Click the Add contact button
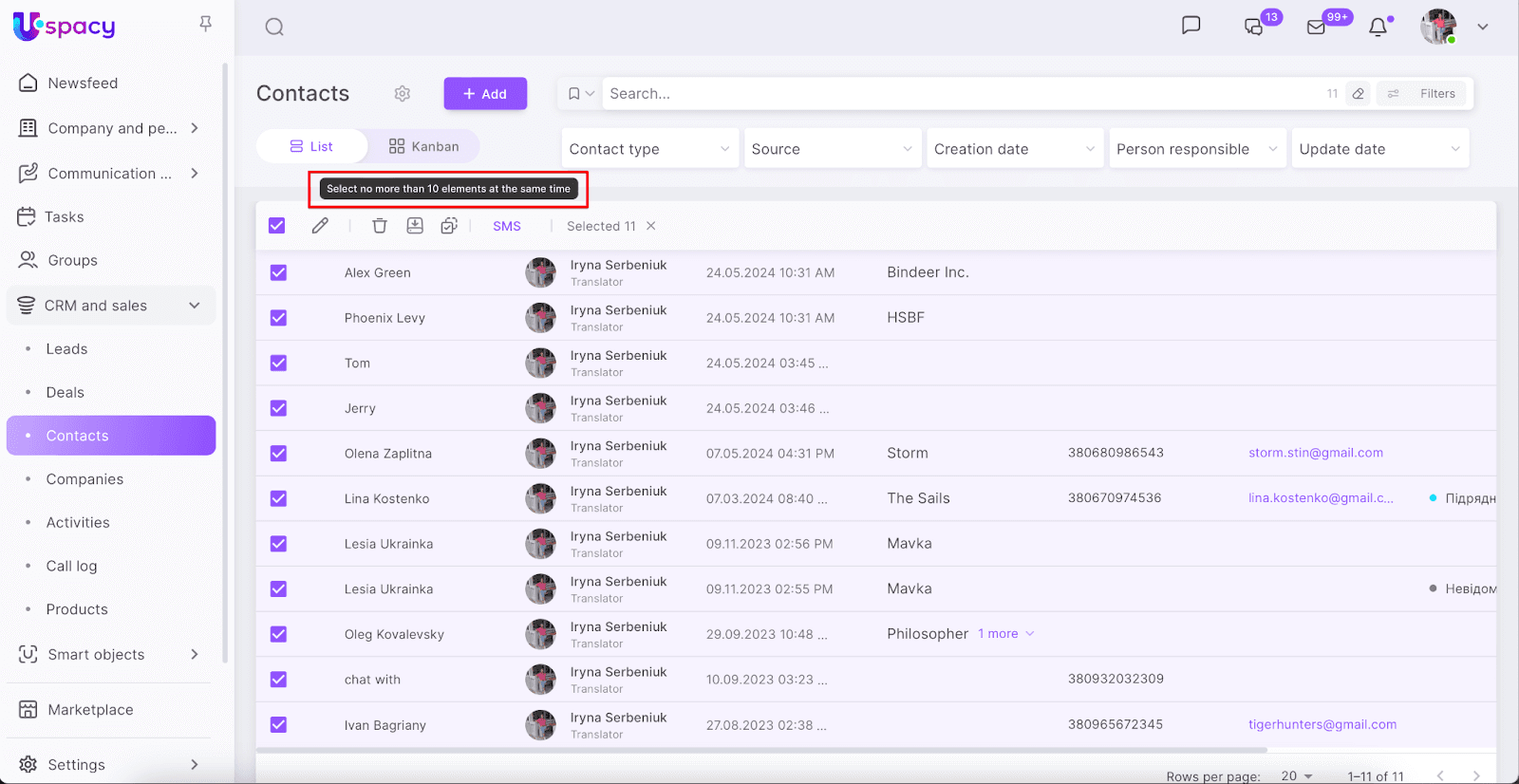 click(x=485, y=94)
